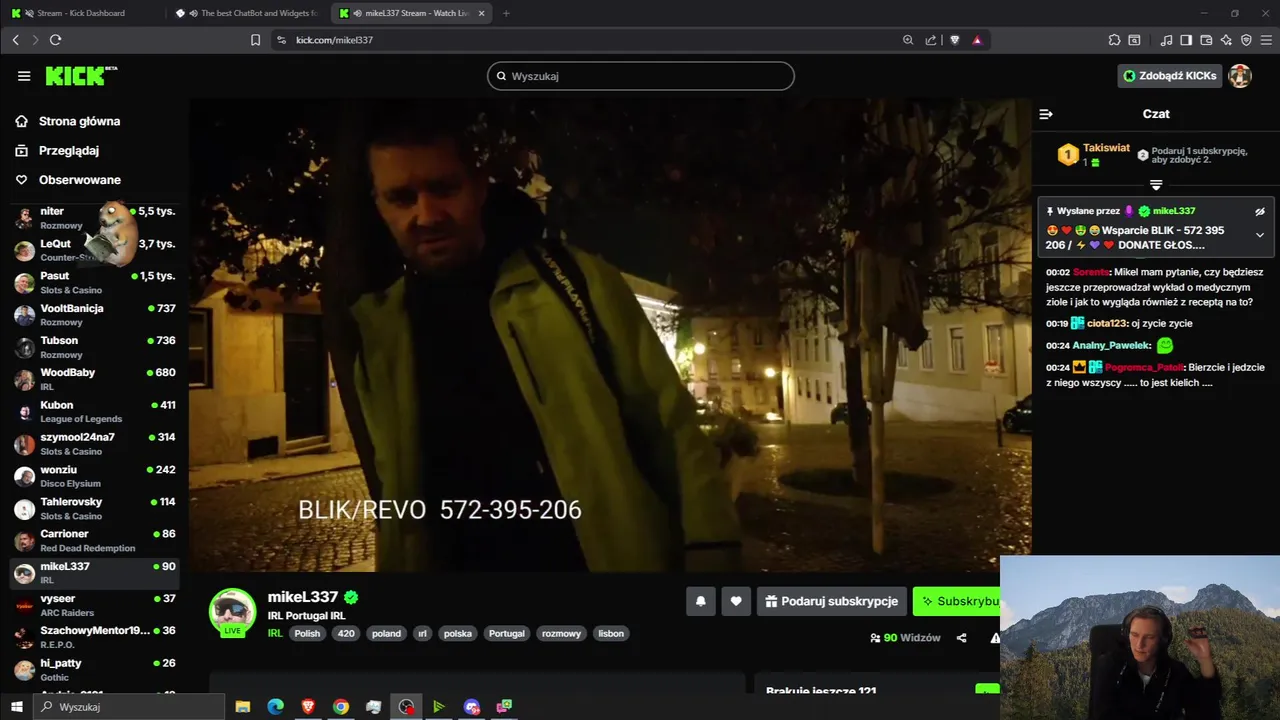
Task: Click username Analny_Pawelek in chat
Action: pos(1112,346)
